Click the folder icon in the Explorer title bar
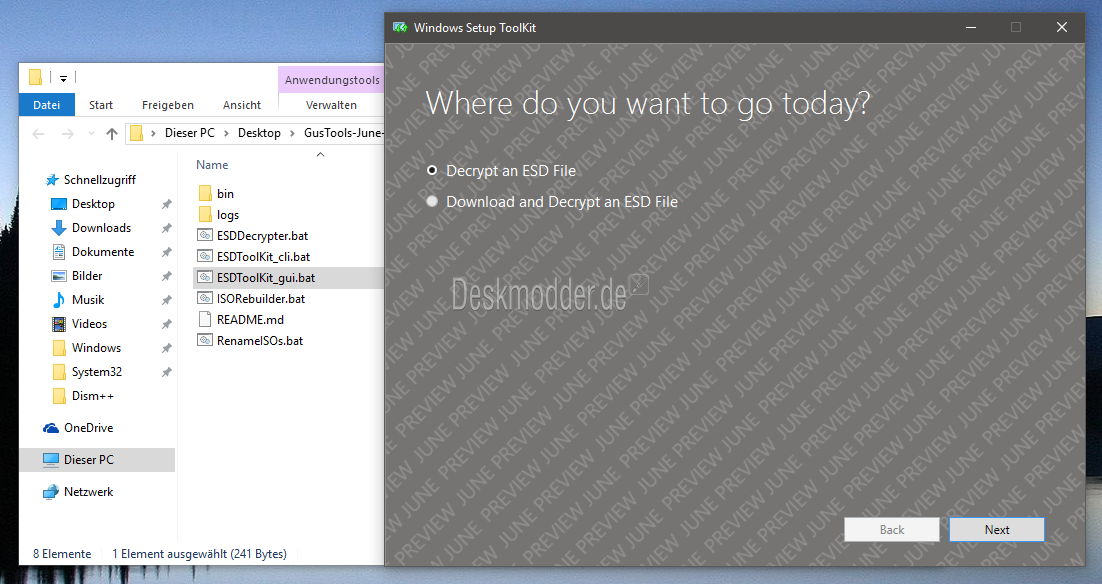Viewport: 1102px width, 584px height. tap(35, 77)
